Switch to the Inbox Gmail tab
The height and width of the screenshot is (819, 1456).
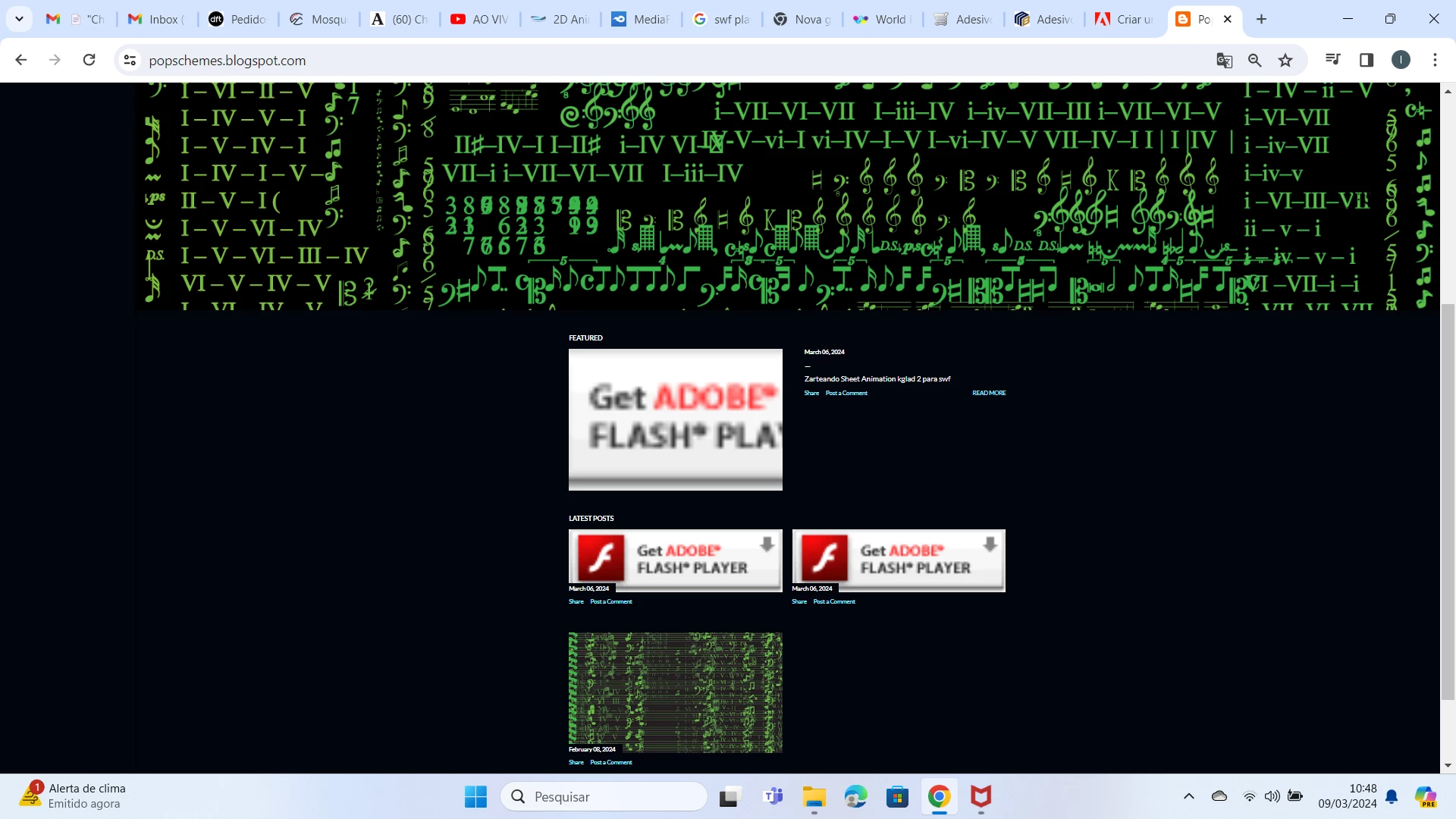(x=157, y=19)
